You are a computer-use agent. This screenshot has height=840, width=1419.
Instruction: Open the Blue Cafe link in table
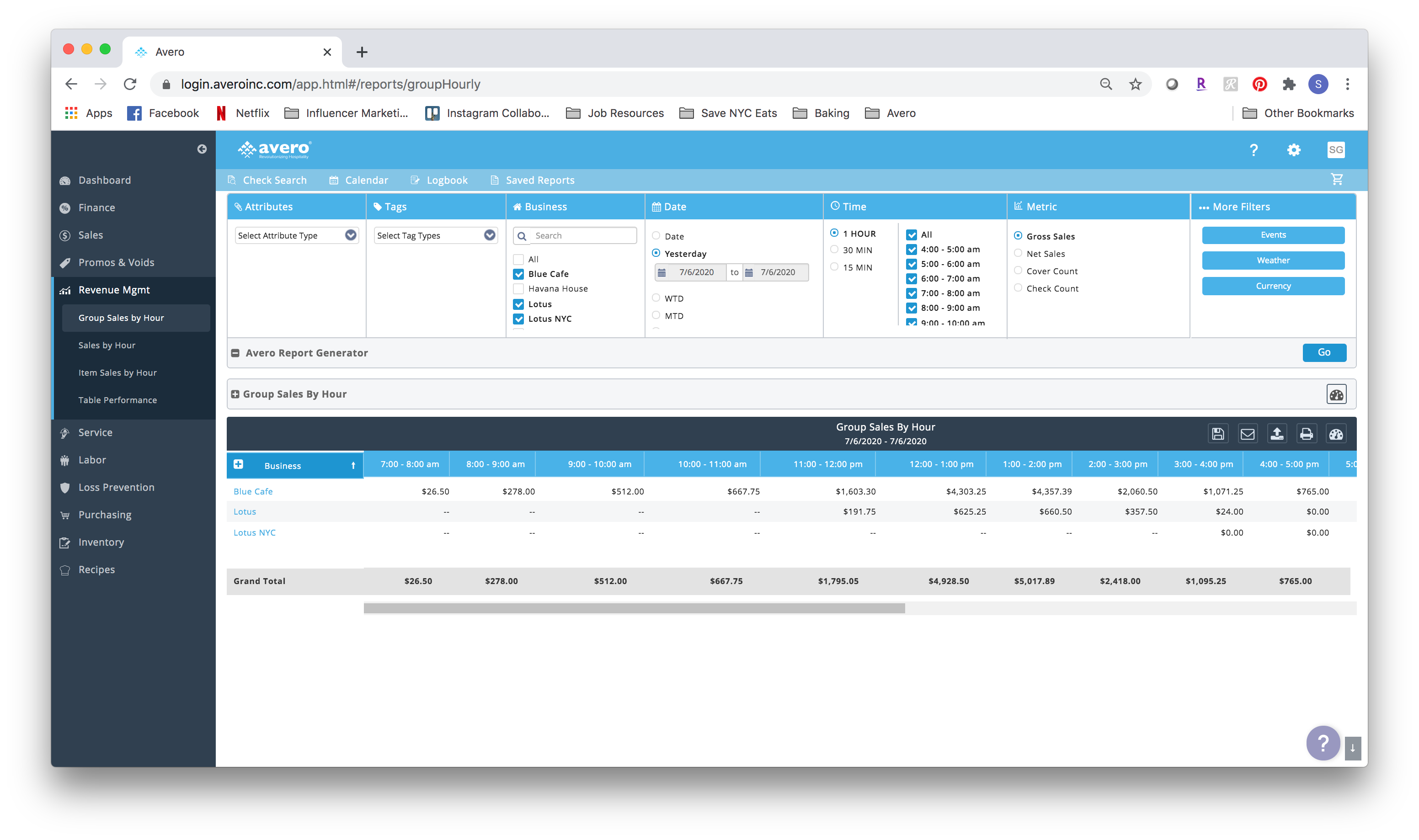253,491
